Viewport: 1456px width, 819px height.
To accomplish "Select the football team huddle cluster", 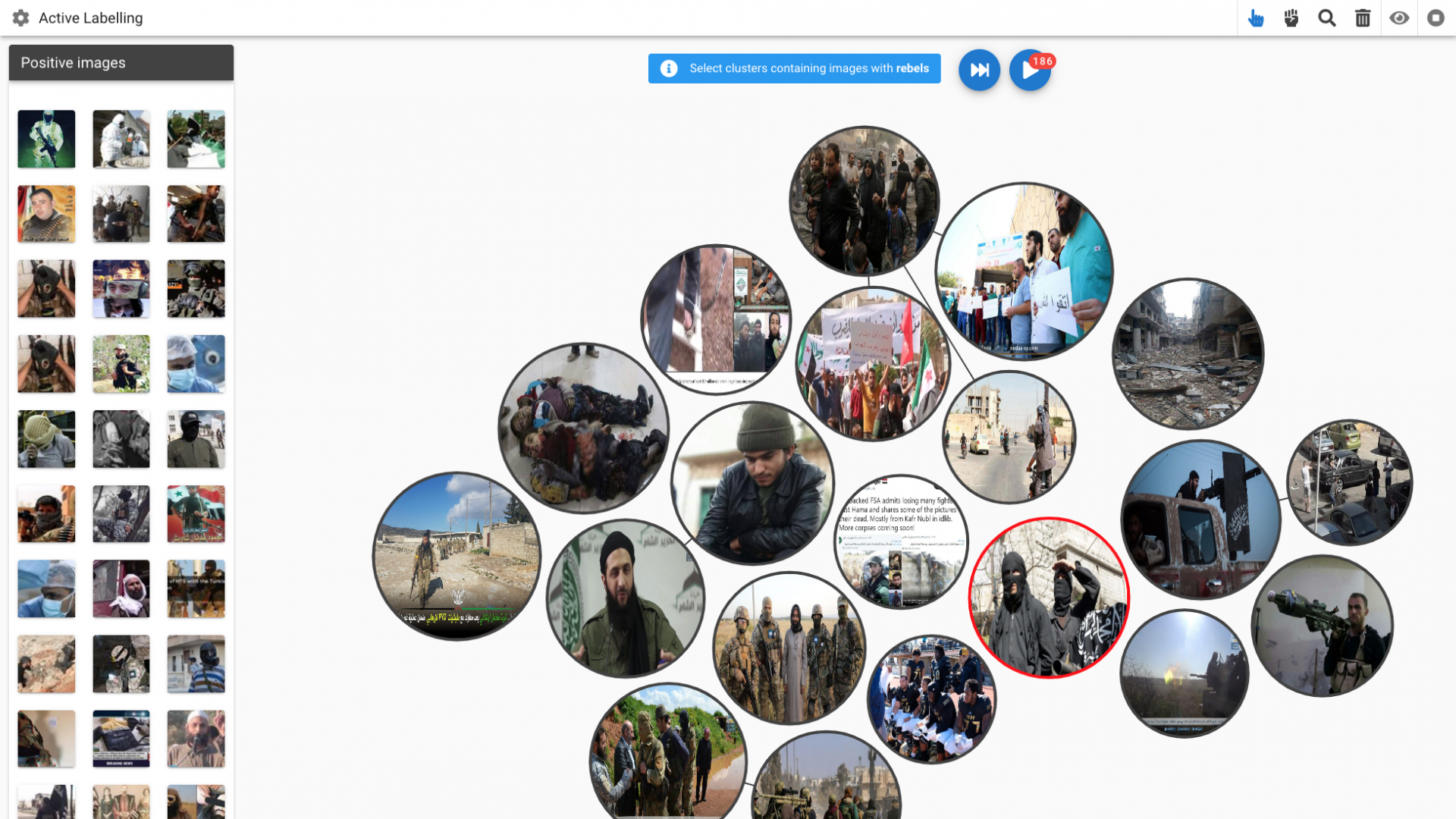I will tap(932, 699).
